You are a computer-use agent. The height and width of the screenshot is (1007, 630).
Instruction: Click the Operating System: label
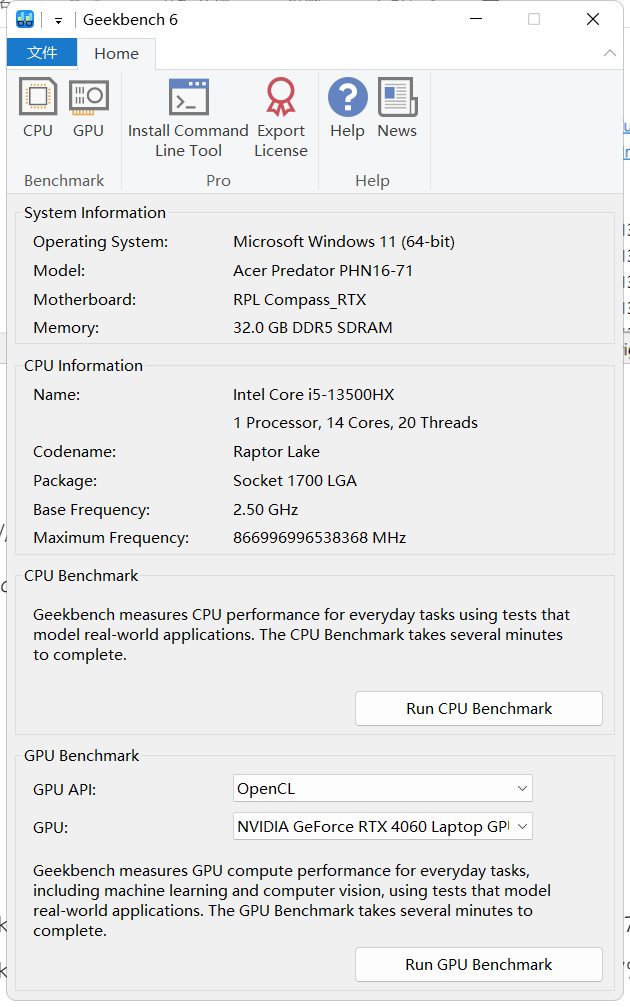pos(101,241)
